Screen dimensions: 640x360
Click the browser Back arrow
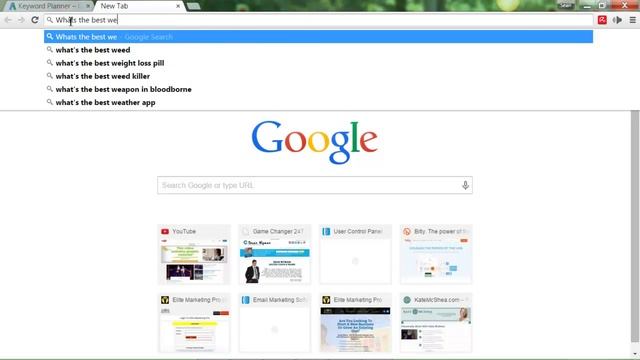point(8,20)
